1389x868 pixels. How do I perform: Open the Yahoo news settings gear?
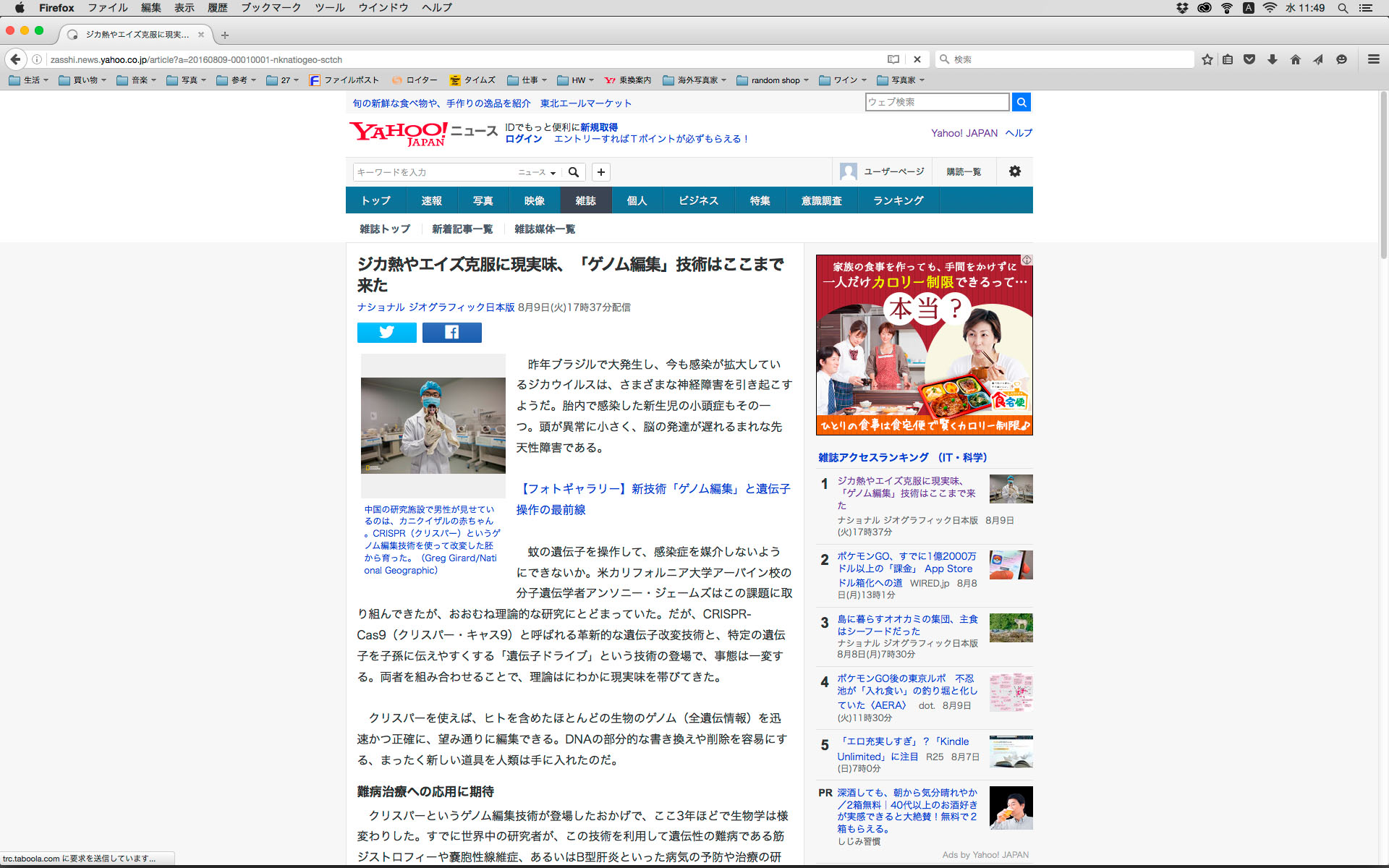1014,171
